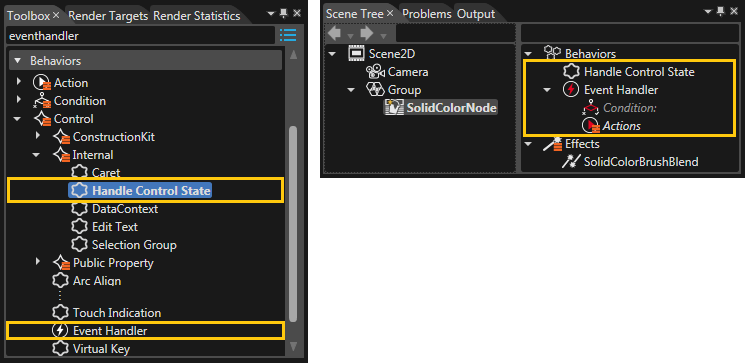Click the red Event Handler icon in Scene Tree

tap(571, 90)
